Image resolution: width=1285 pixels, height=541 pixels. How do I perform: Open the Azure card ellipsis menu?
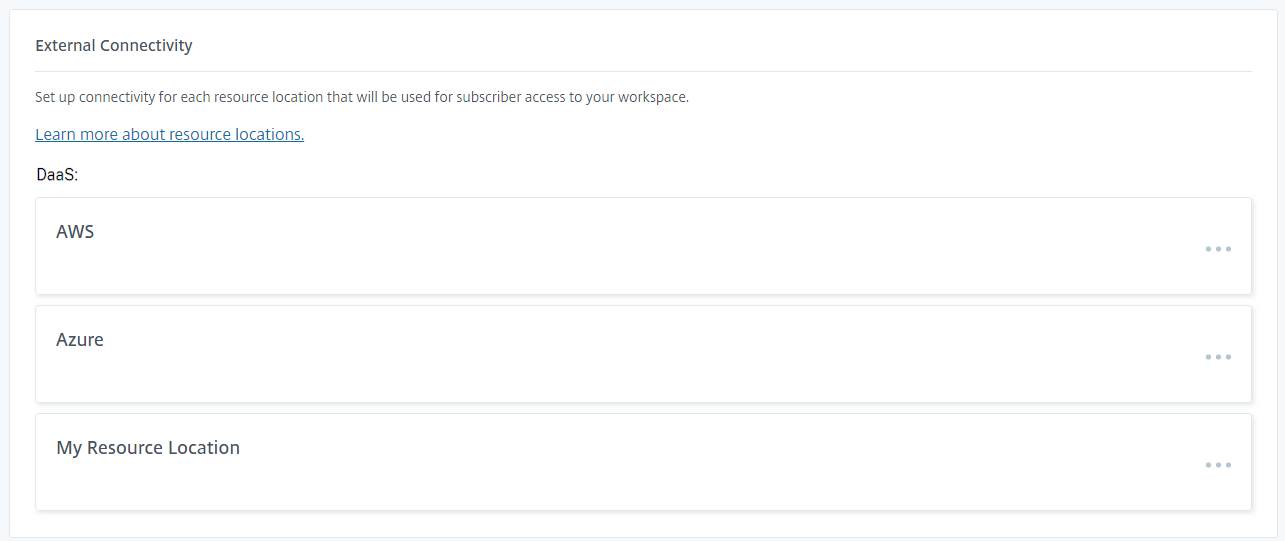(1218, 357)
